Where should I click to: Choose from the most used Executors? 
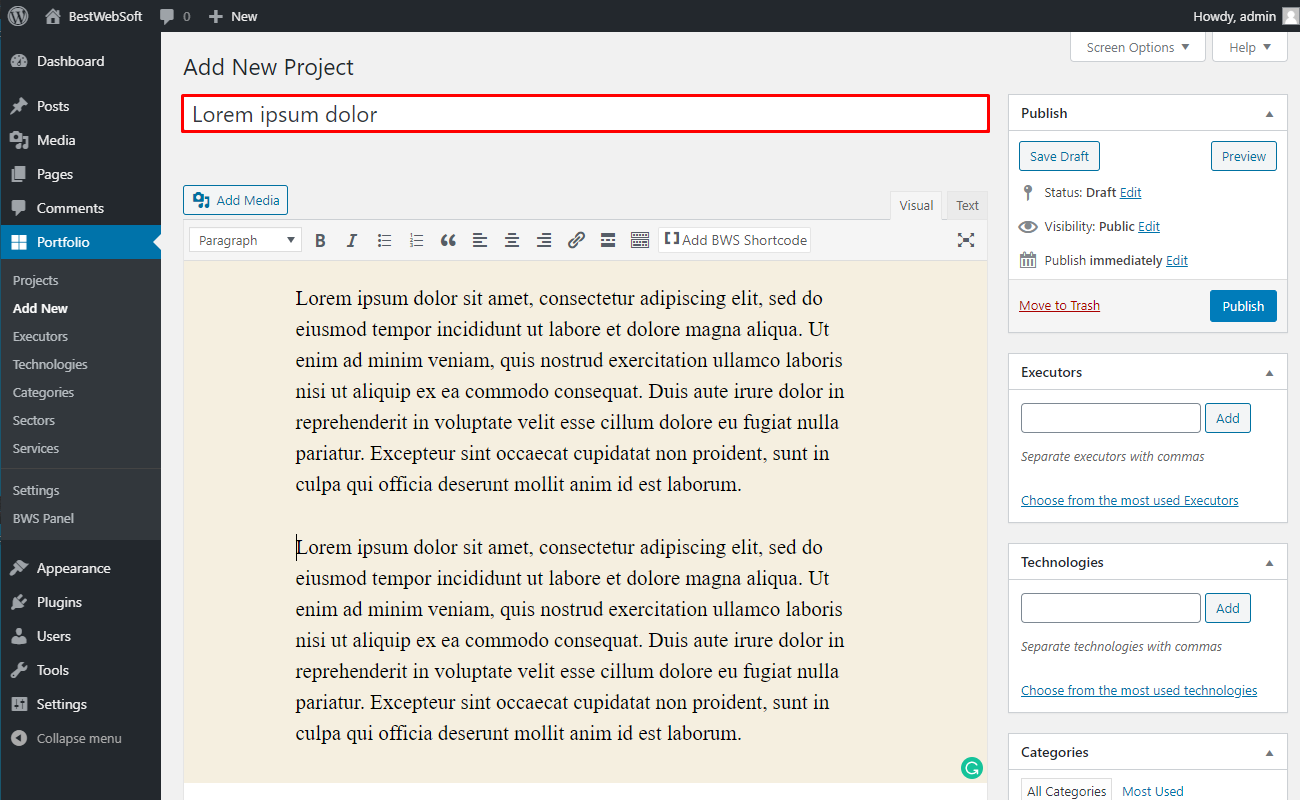tap(1129, 500)
